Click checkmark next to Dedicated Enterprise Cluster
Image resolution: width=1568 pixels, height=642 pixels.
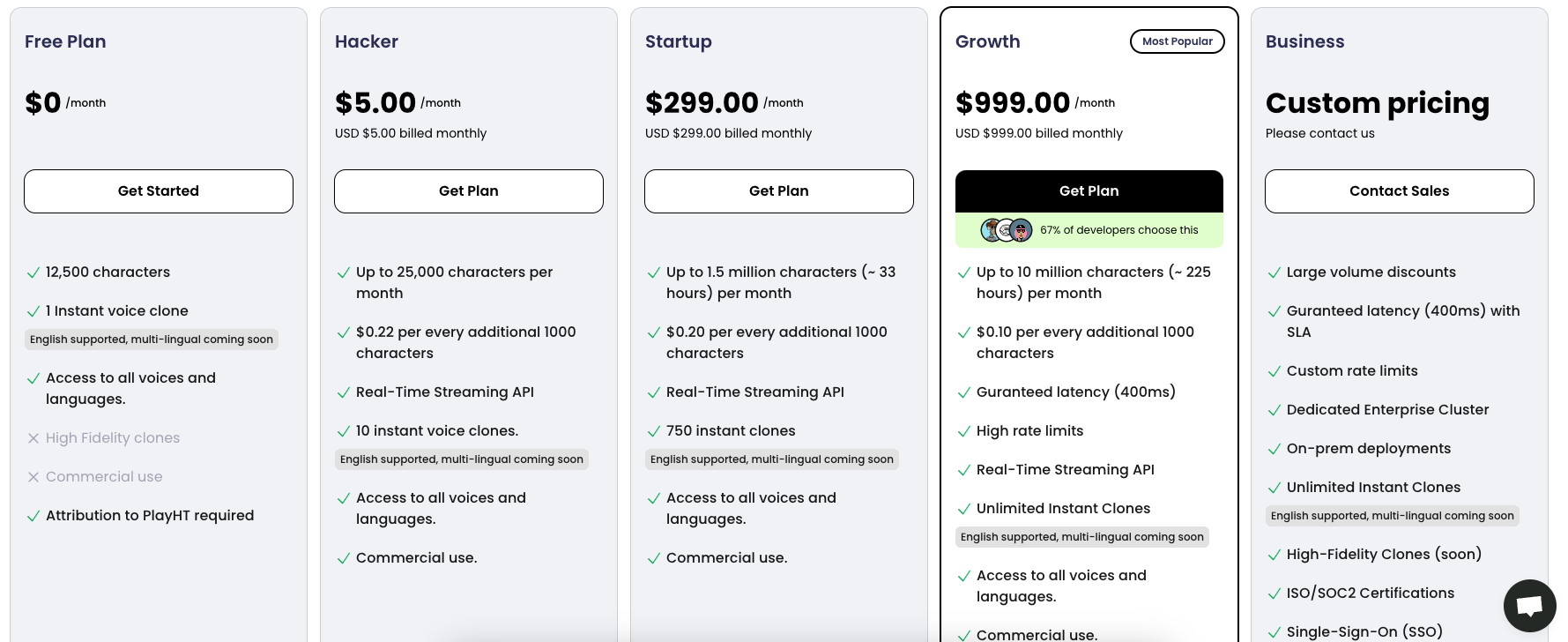[x=1274, y=411]
